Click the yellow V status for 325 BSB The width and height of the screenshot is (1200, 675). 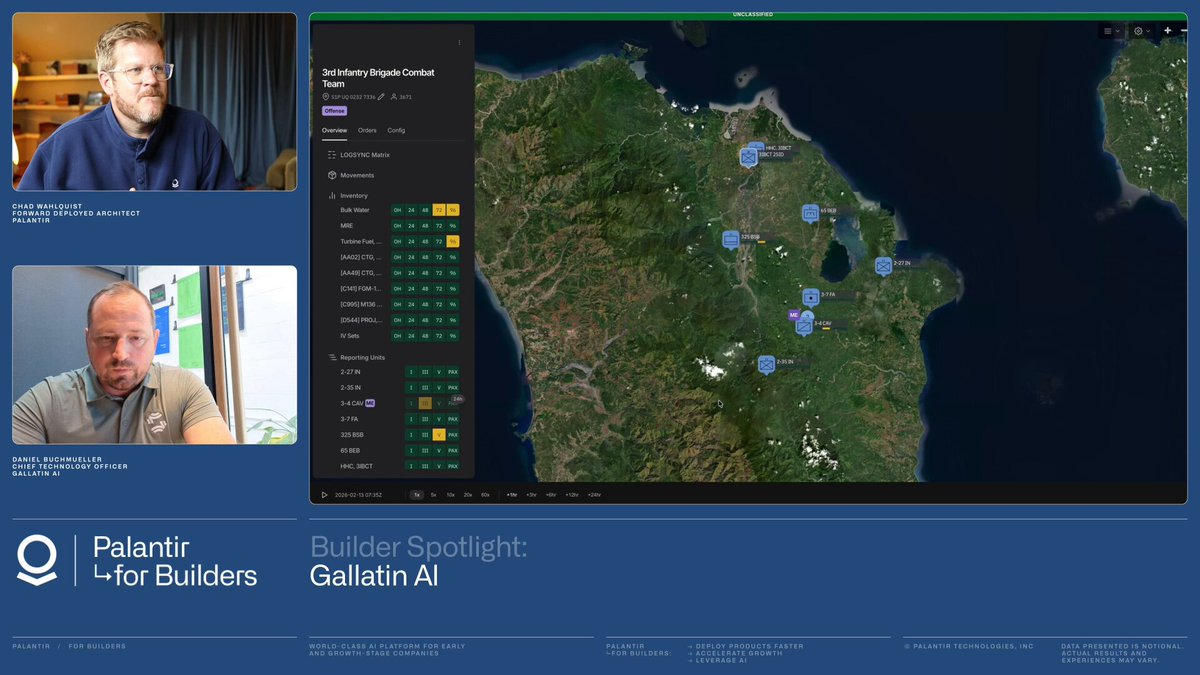tap(439, 435)
